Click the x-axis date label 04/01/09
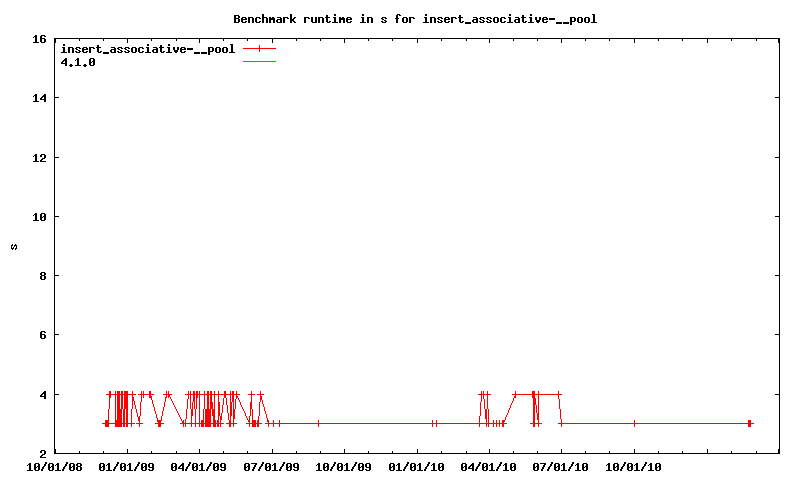Screen dimensions: 800x480 point(199,465)
